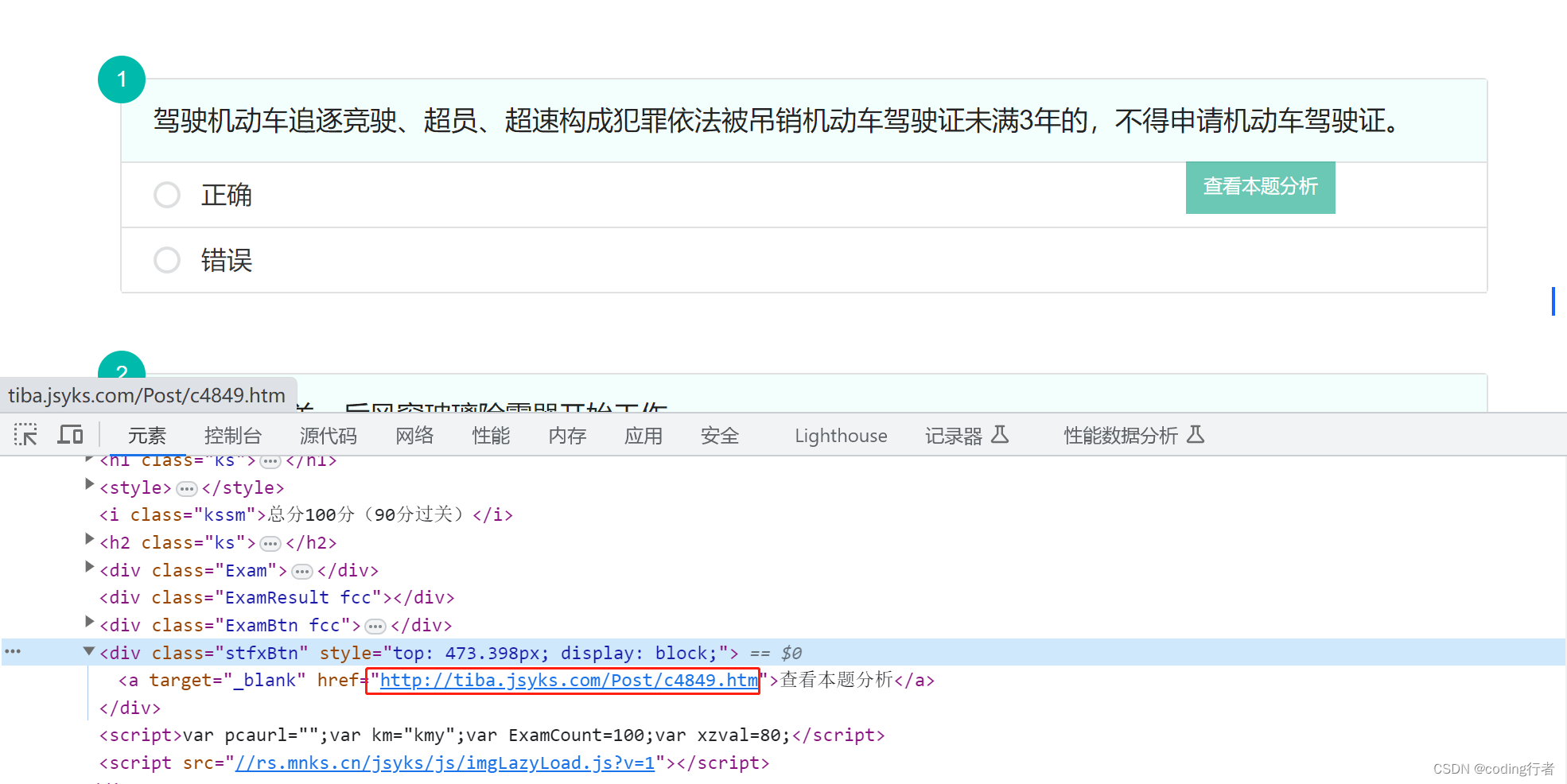Select the 正确 radio button
1567x784 pixels.
[167, 195]
